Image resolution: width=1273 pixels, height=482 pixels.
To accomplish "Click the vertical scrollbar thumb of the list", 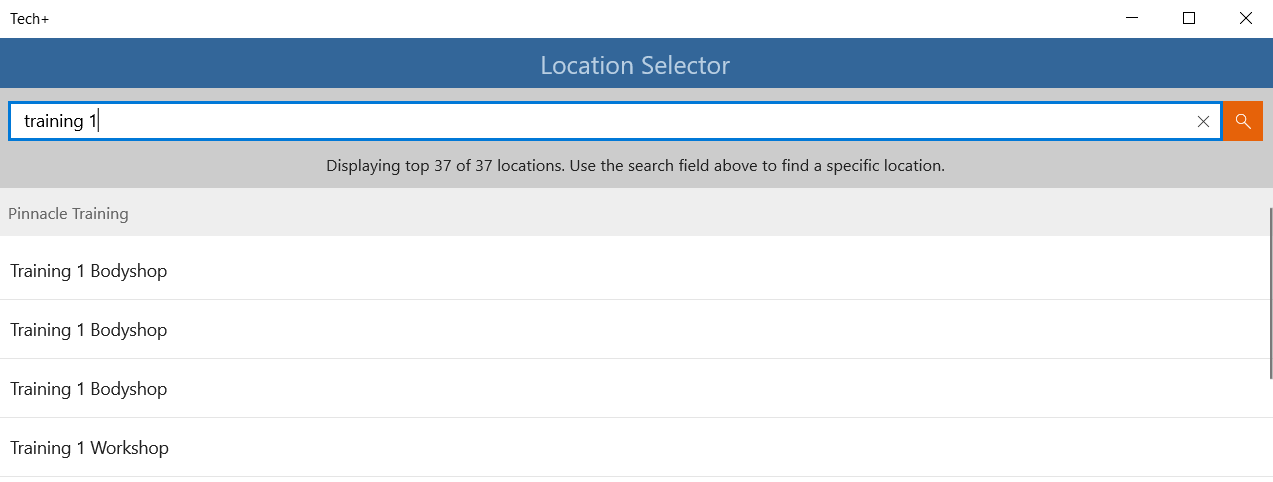I will click(1270, 293).
